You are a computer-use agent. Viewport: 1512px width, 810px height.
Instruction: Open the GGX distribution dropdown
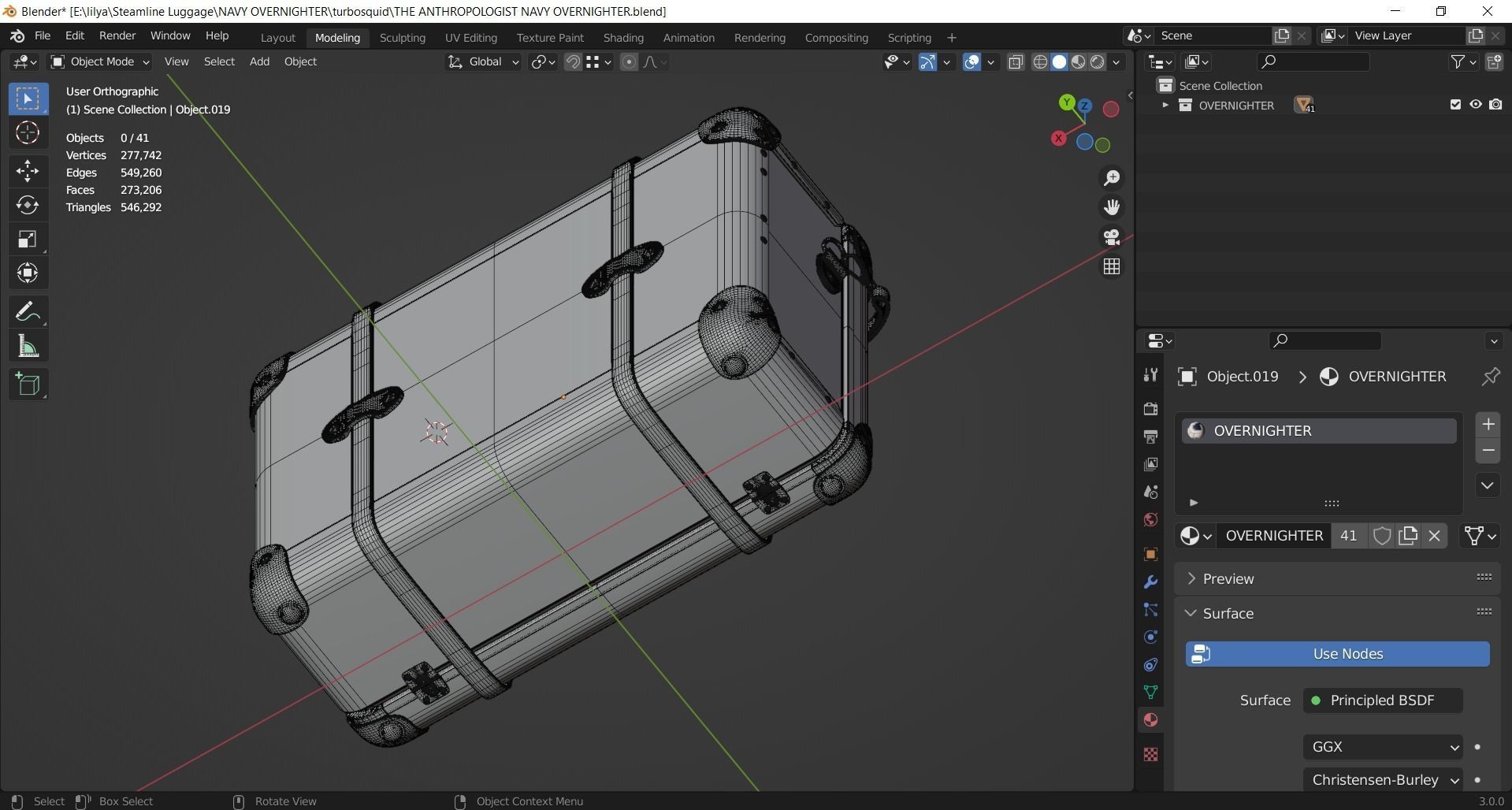click(1383, 747)
